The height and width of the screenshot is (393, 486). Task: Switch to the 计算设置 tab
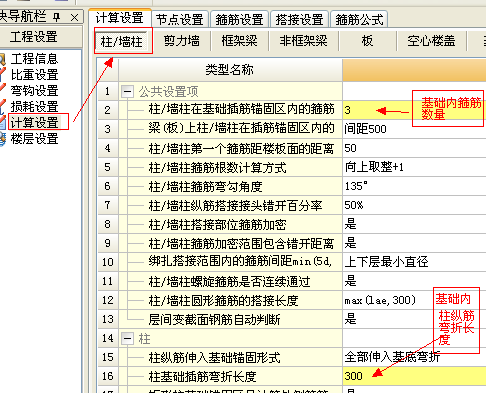pos(119,18)
